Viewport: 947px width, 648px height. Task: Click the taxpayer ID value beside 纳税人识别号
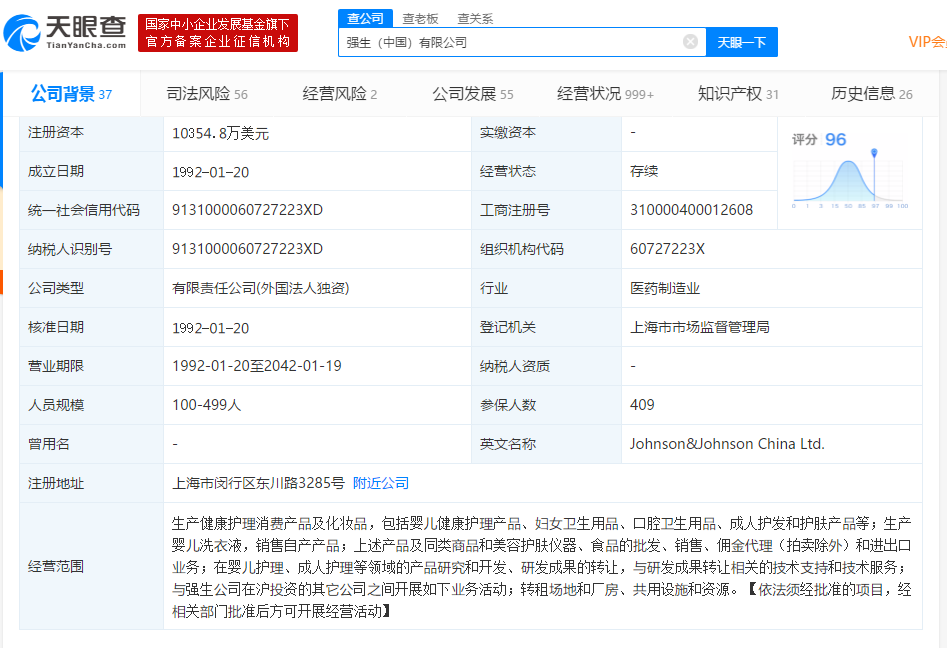(x=247, y=249)
